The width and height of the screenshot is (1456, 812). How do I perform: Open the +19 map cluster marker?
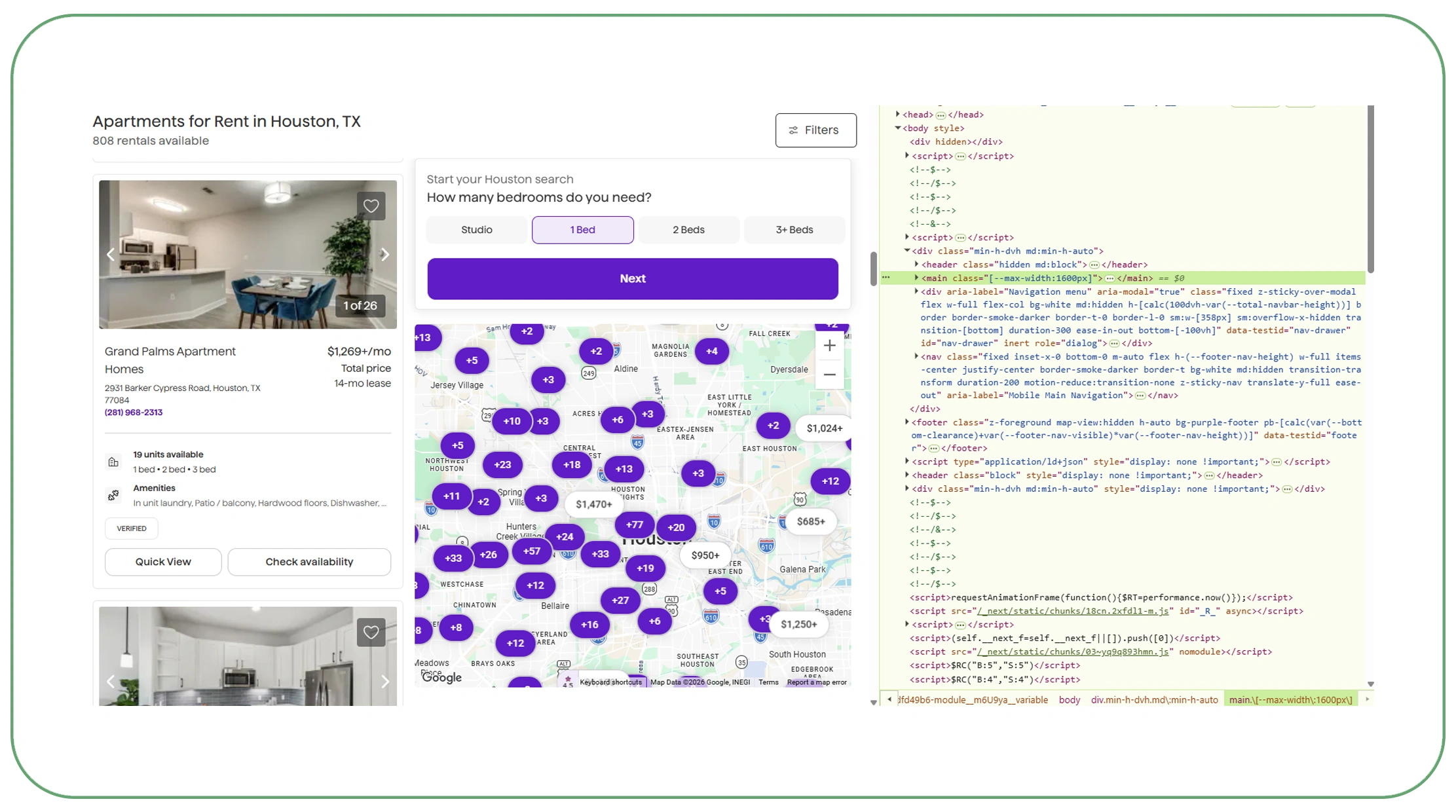click(x=645, y=568)
